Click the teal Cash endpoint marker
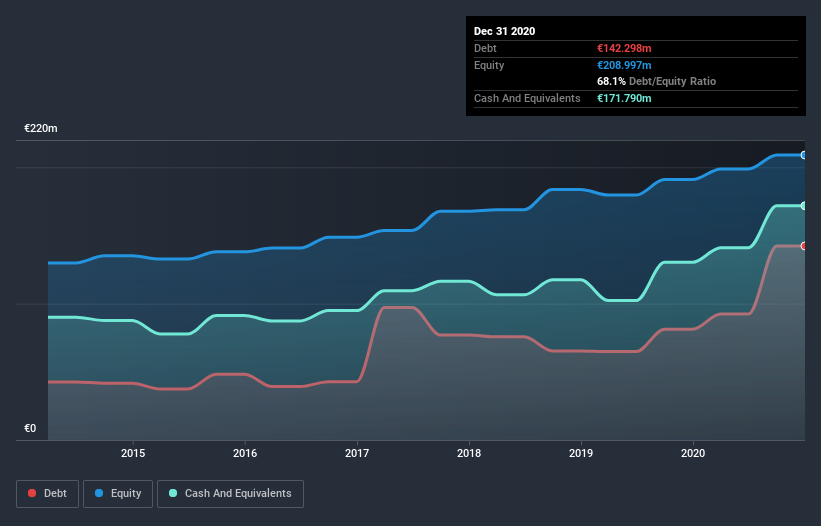This screenshot has width=821, height=526. coord(804,206)
